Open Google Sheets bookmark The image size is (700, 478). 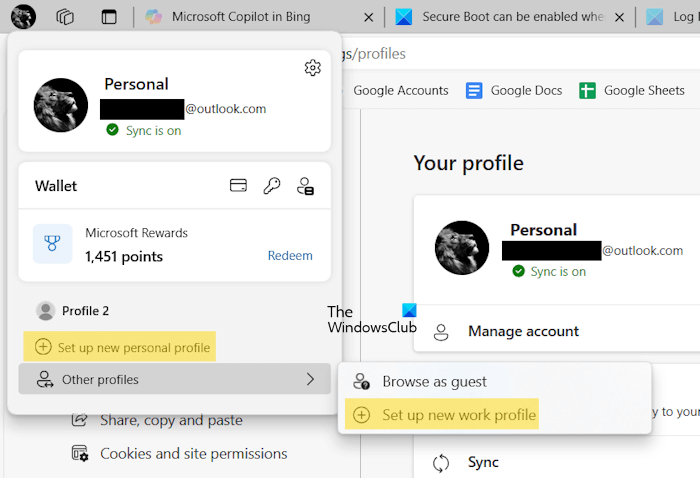(632, 90)
